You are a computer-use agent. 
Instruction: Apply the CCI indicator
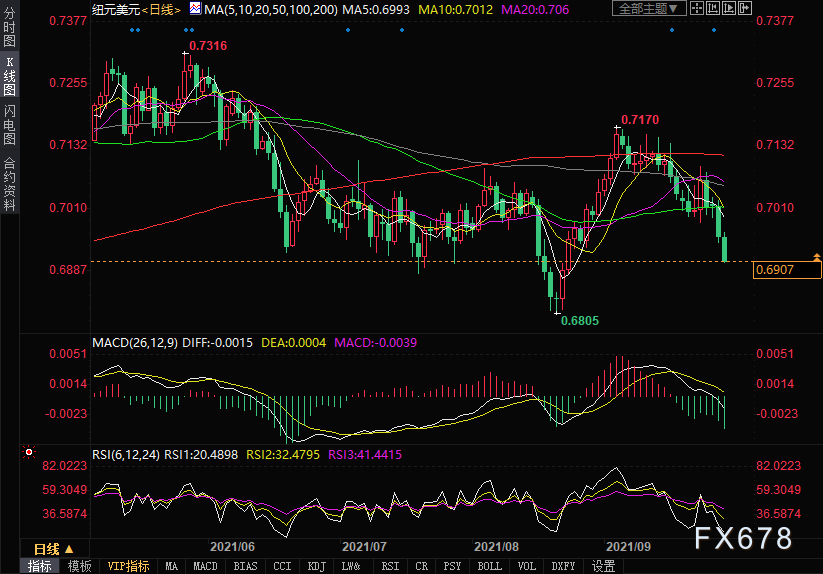pos(282,566)
